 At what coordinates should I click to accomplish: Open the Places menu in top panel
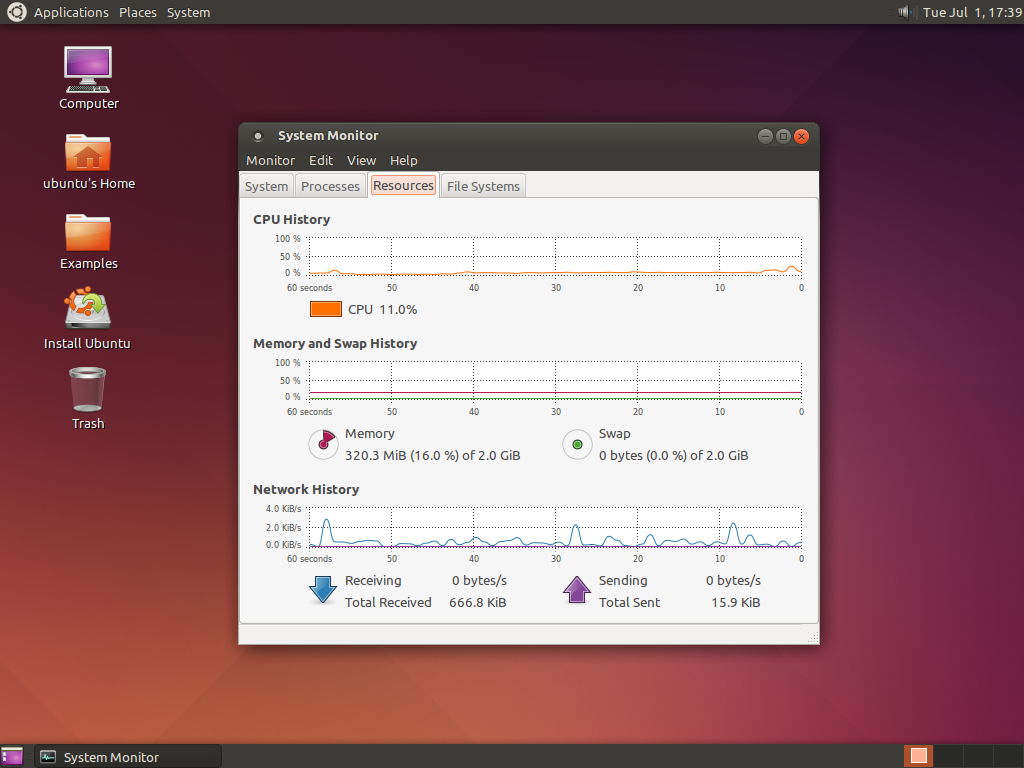click(138, 12)
